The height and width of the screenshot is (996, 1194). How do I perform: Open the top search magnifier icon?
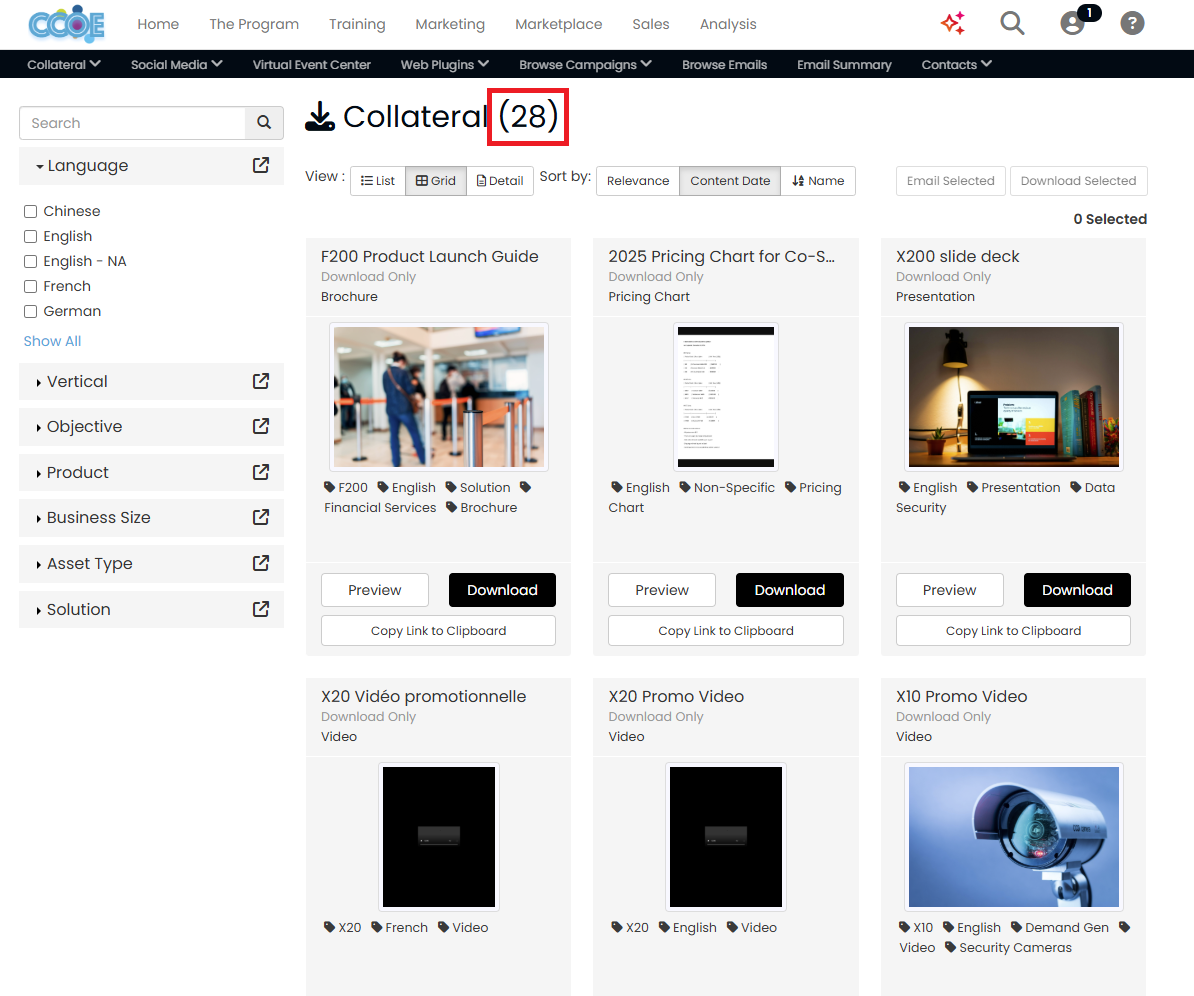[1012, 23]
